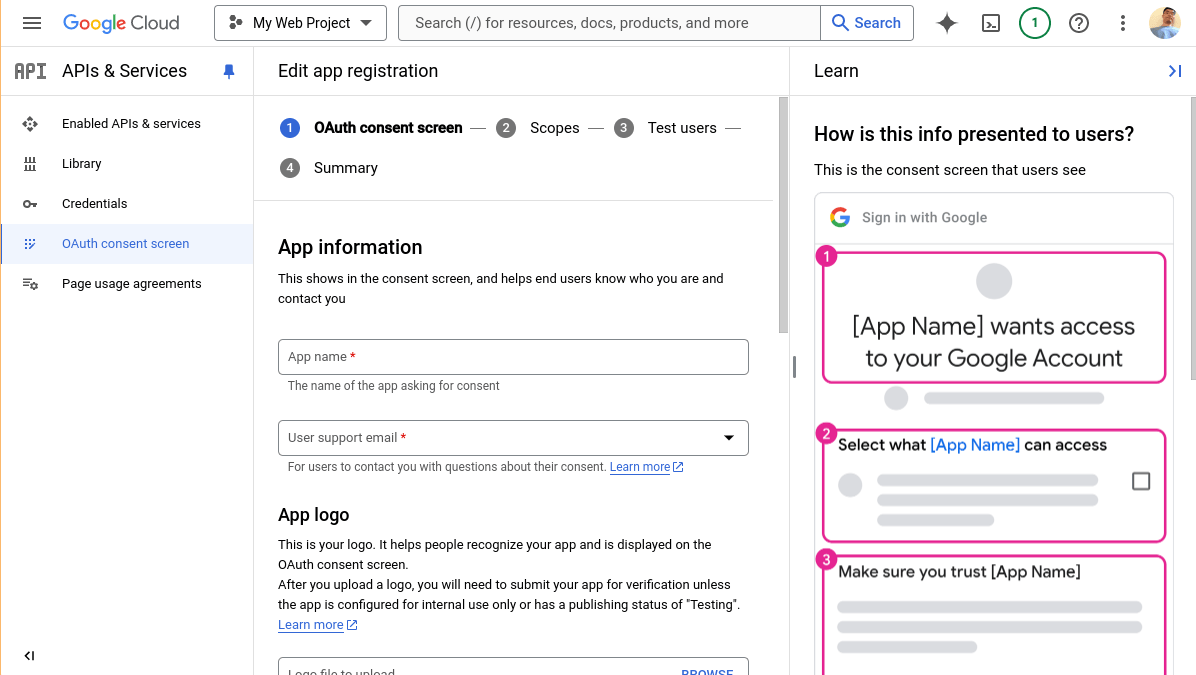This screenshot has width=1196, height=675.
Task: Click the Enabled APIs & services icon
Action: click(30, 124)
